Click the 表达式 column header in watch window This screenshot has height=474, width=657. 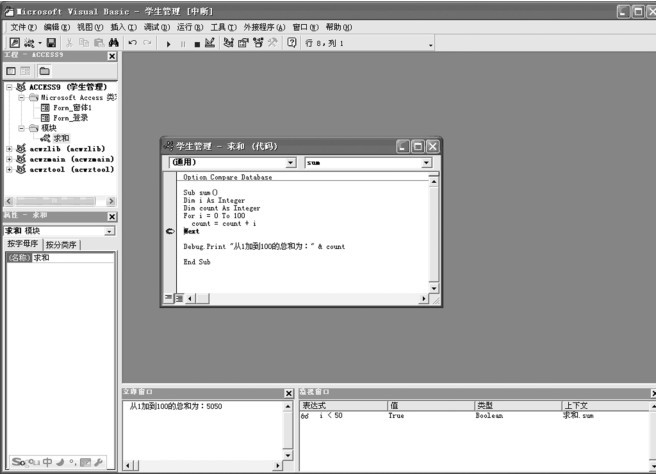tap(344, 405)
